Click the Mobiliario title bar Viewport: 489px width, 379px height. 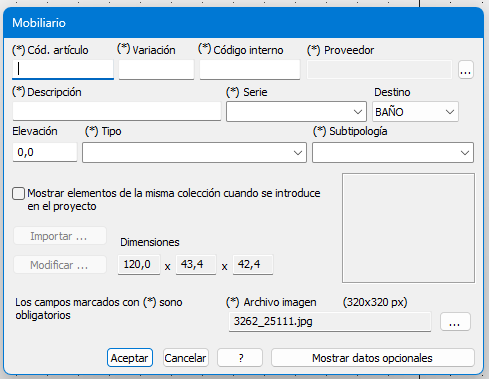(x=243, y=23)
